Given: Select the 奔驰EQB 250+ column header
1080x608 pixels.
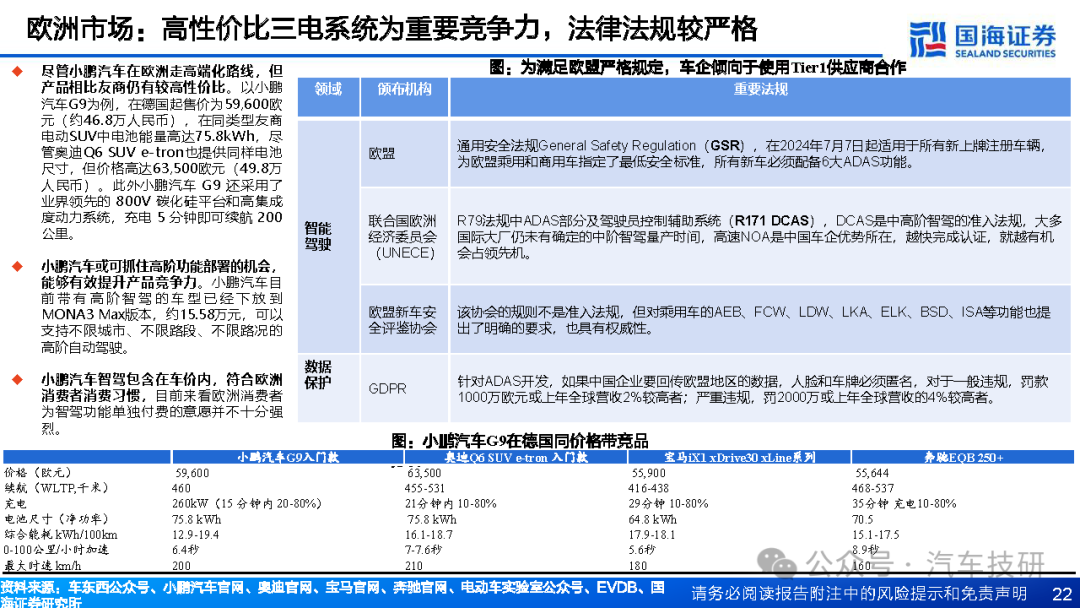Looking at the screenshot, I should 963,457.
